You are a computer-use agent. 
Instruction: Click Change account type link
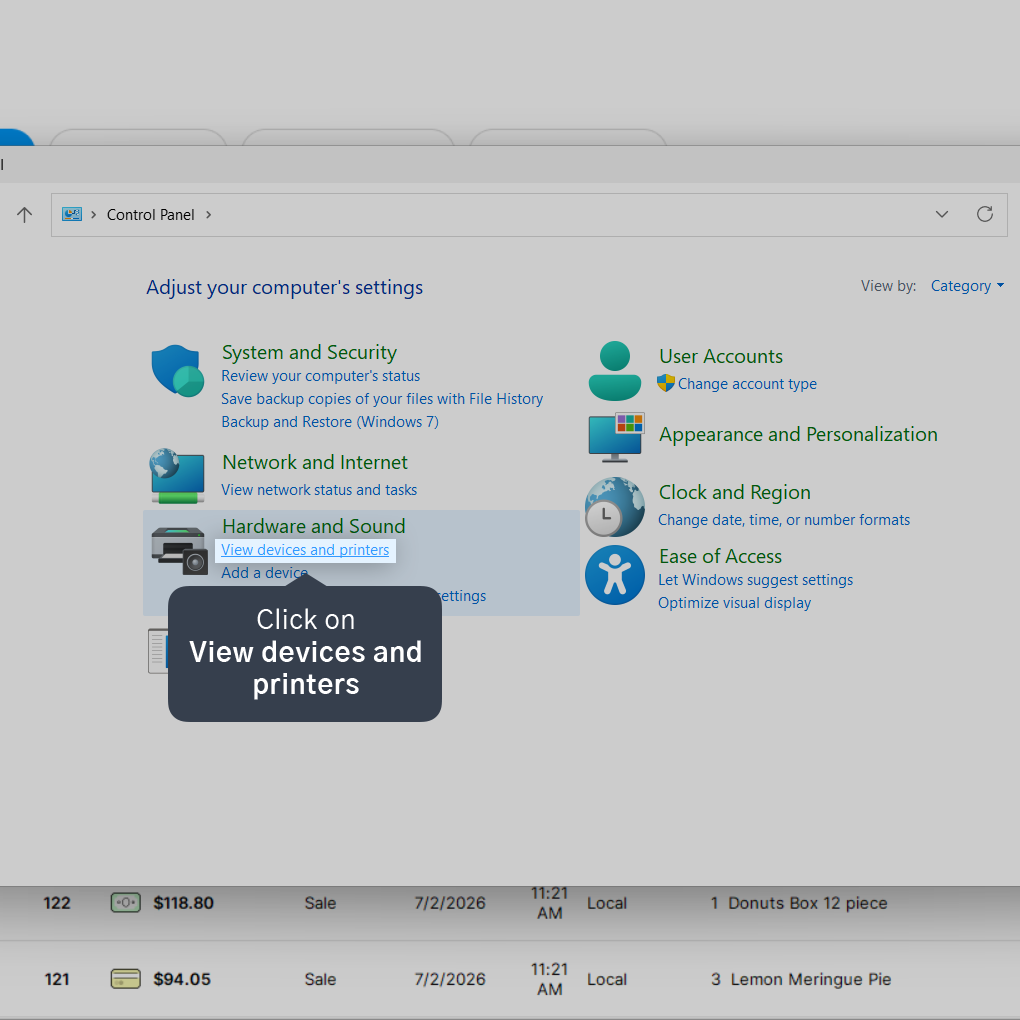tap(747, 384)
